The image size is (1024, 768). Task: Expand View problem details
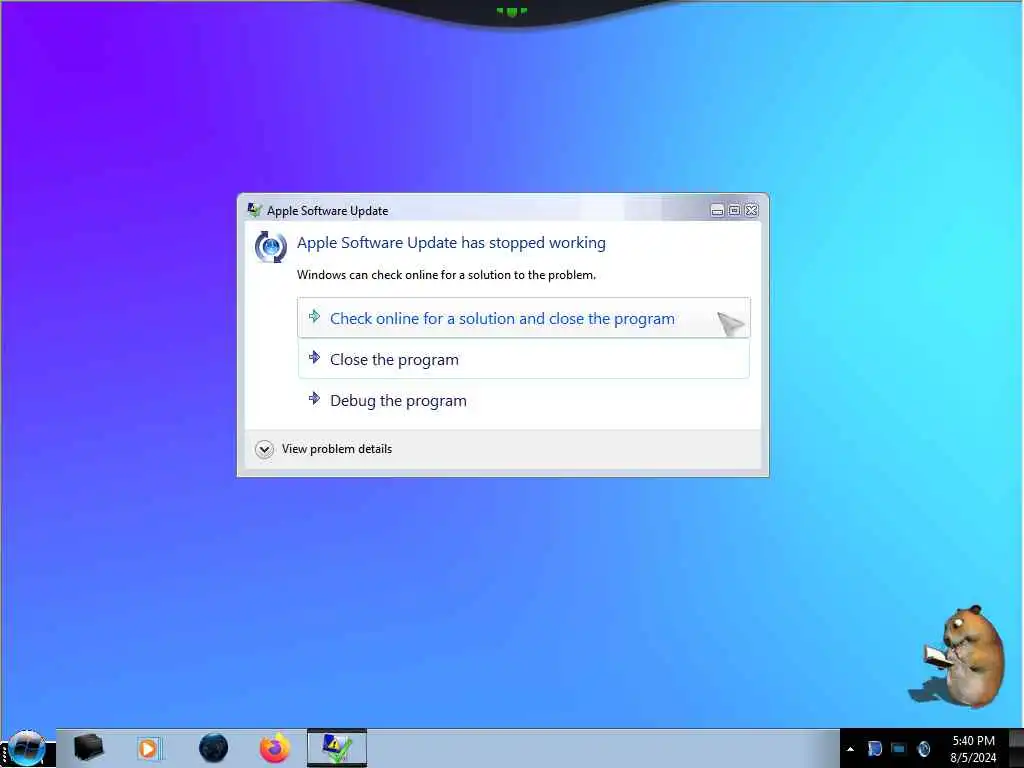coord(324,449)
